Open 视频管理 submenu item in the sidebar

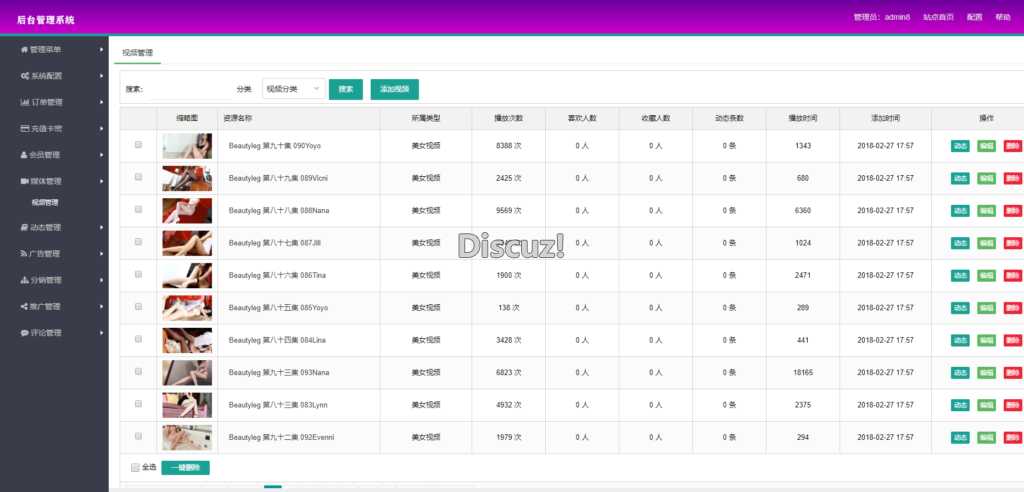45,203
